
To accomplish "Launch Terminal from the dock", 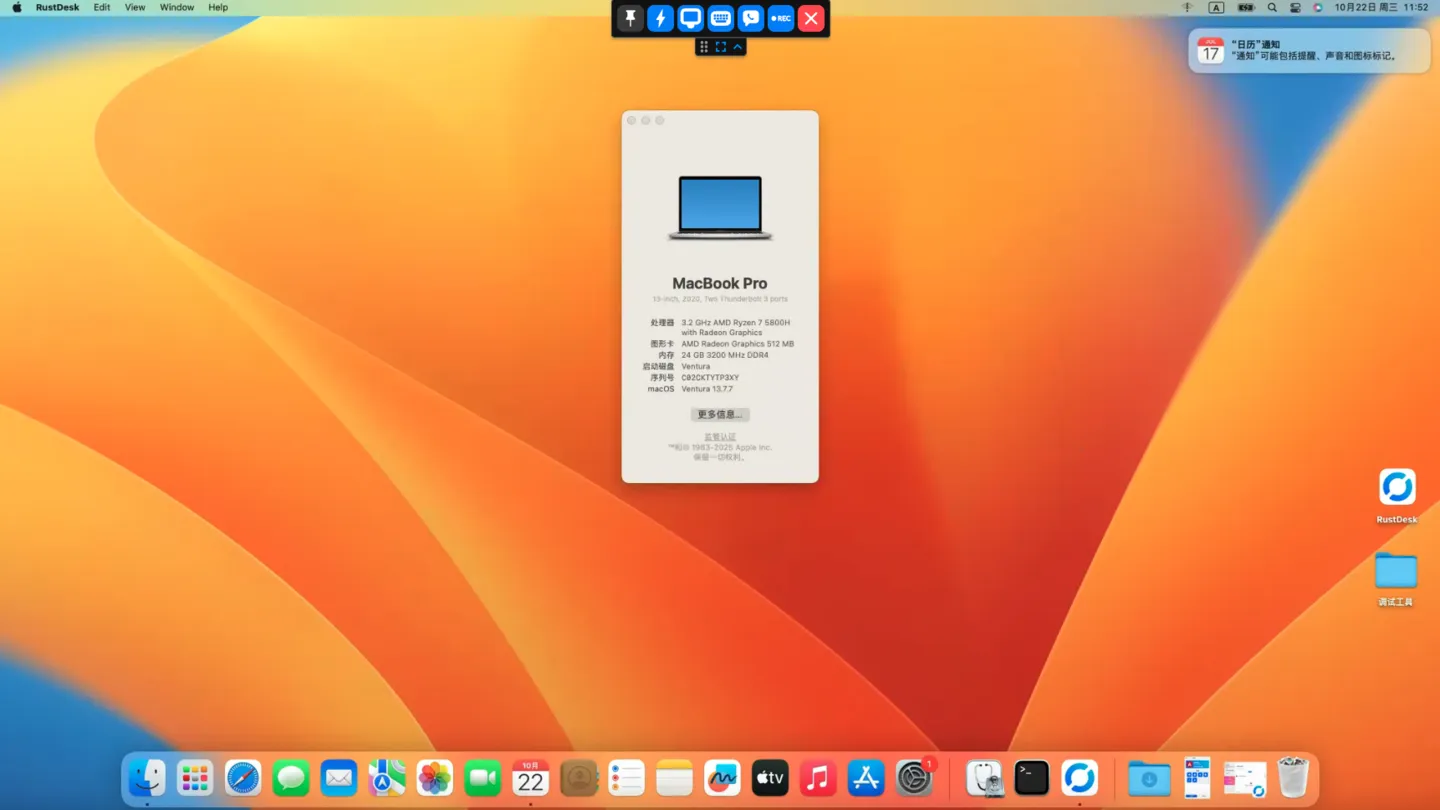I will pyautogui.click(x=1031, y=777).
